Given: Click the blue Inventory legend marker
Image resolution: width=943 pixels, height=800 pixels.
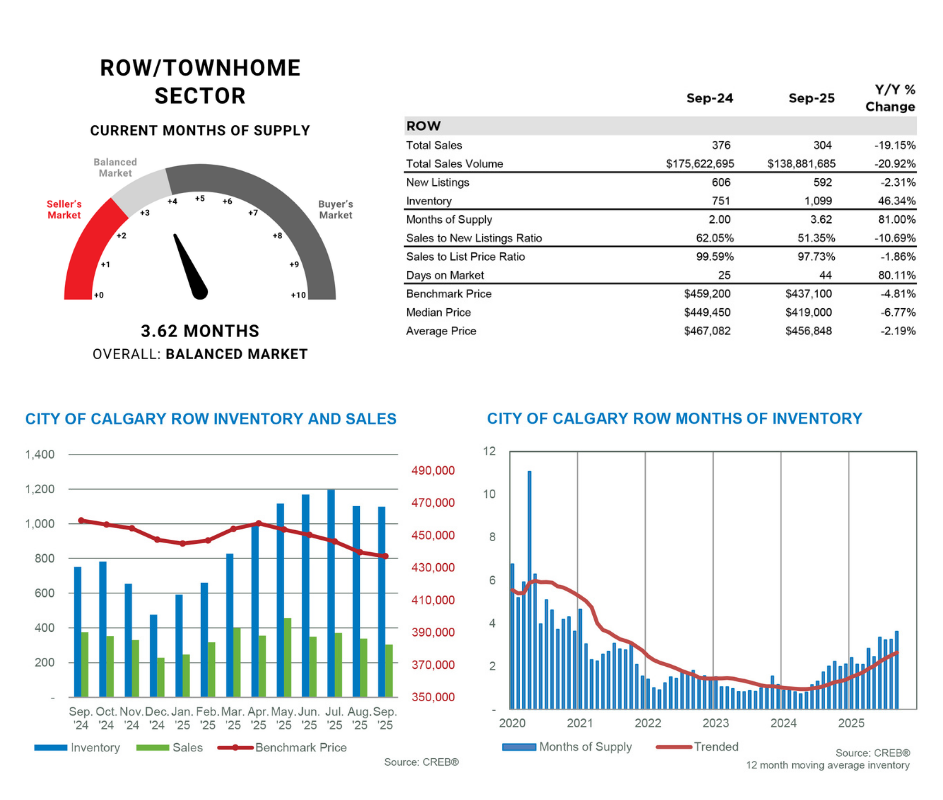Looking at the screenshot, I should pos(50,747).
